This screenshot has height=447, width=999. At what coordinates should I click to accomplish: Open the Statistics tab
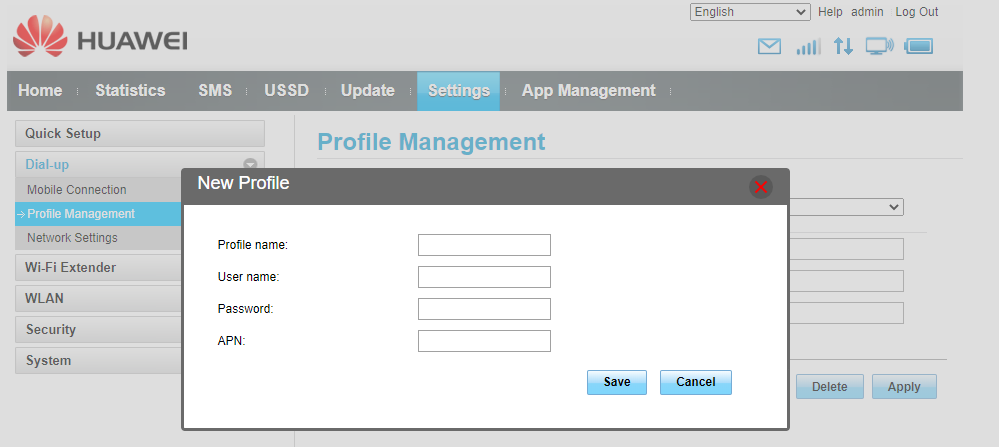(x=131, y=90)
